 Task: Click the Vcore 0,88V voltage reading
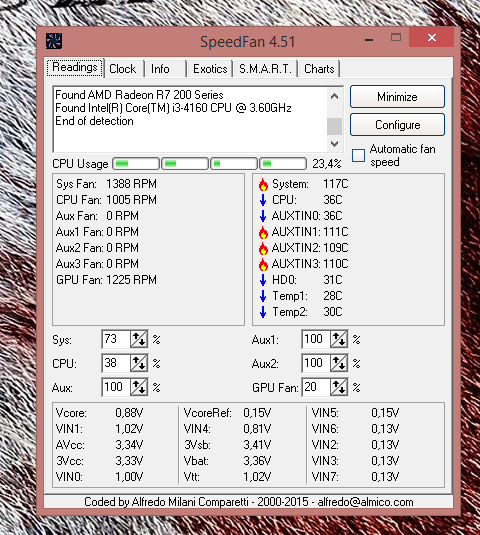tap(99, 413)
